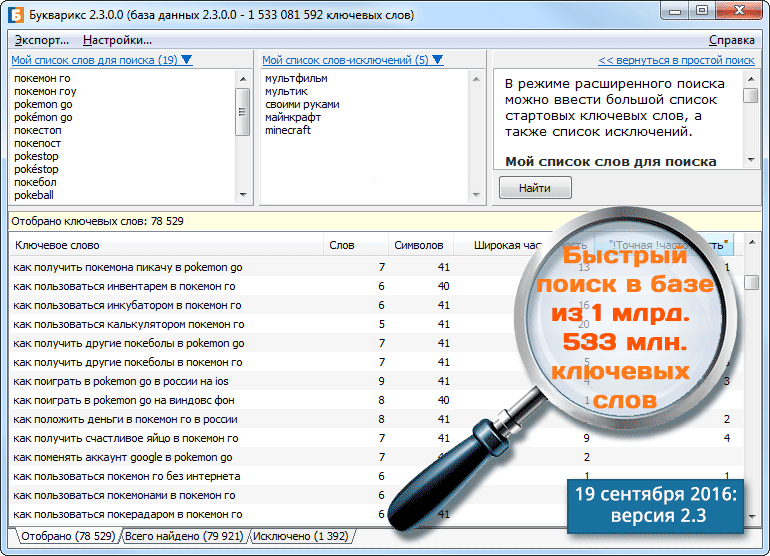Open the Настройки menu
This screenshot has height=556, width=770.
(x=117, y=40)
